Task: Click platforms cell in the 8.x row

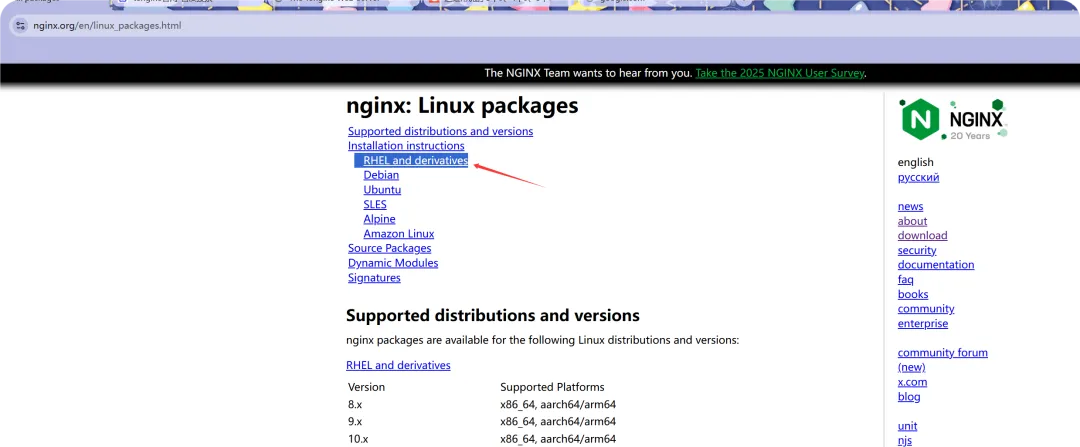Action: (558, 404)
